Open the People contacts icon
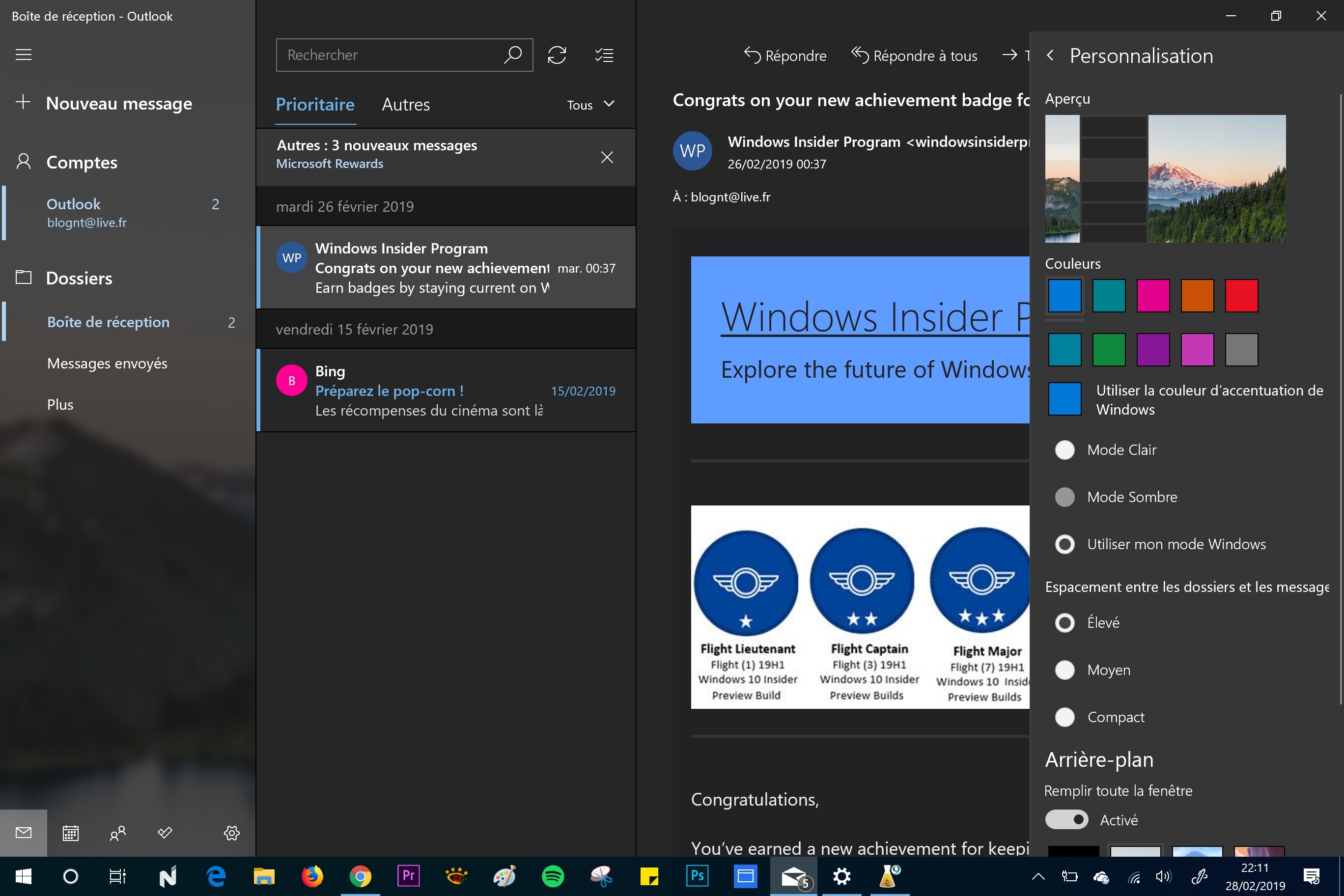Screen dimensions: 1344x896 (x=117, y=833)
